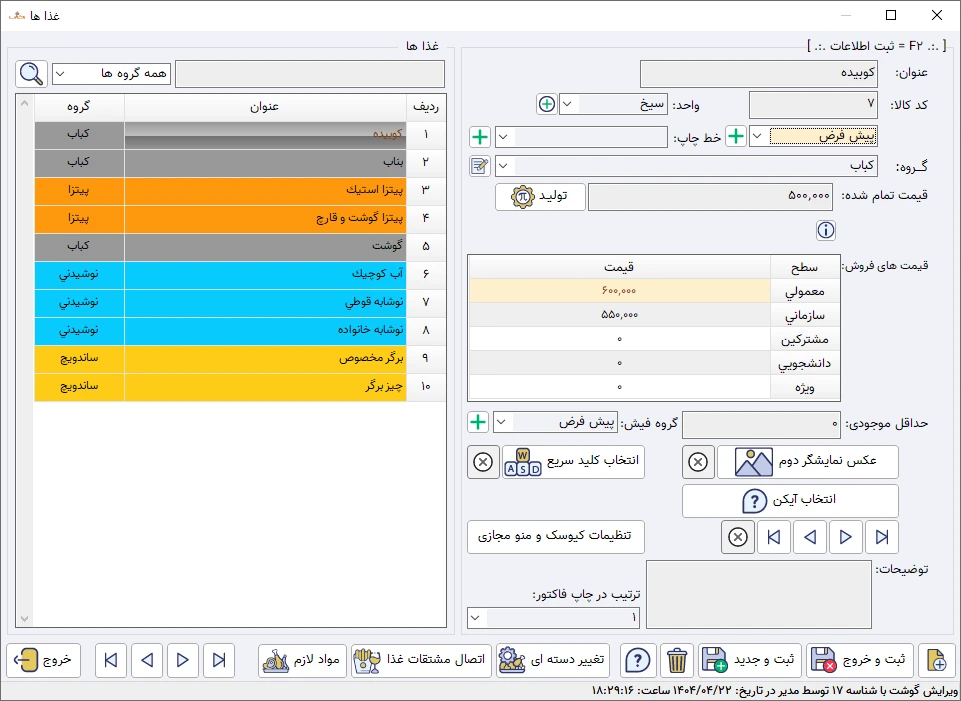Select آب کوچیک row in food list
This screenshot has height=701, width=961.
tap(240, 274)
